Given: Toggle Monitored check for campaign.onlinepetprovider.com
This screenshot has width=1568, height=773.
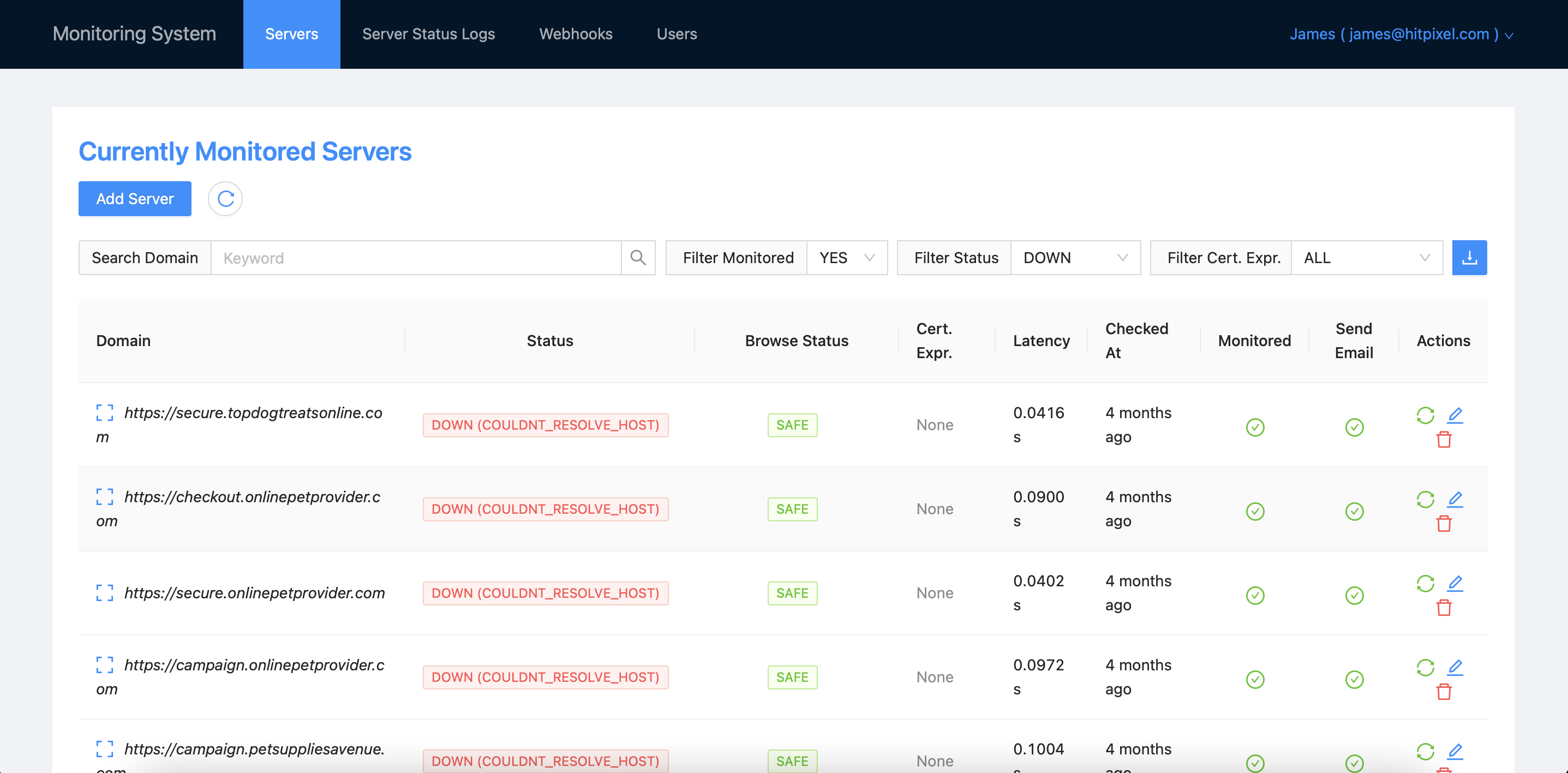Looking at the screenshot, I should coord(1255,679).
